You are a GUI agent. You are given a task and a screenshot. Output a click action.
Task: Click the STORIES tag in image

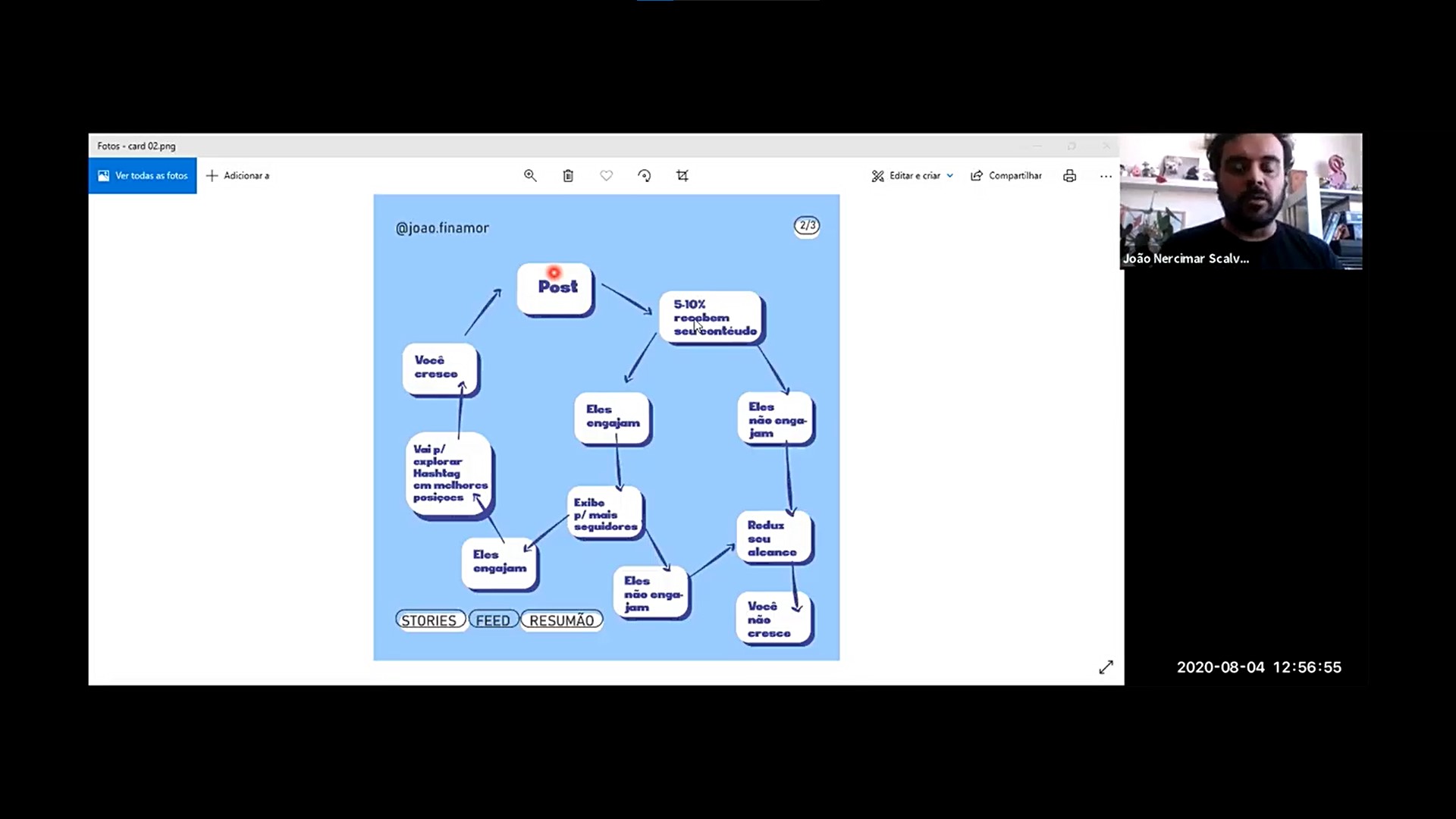coord(429,620)
